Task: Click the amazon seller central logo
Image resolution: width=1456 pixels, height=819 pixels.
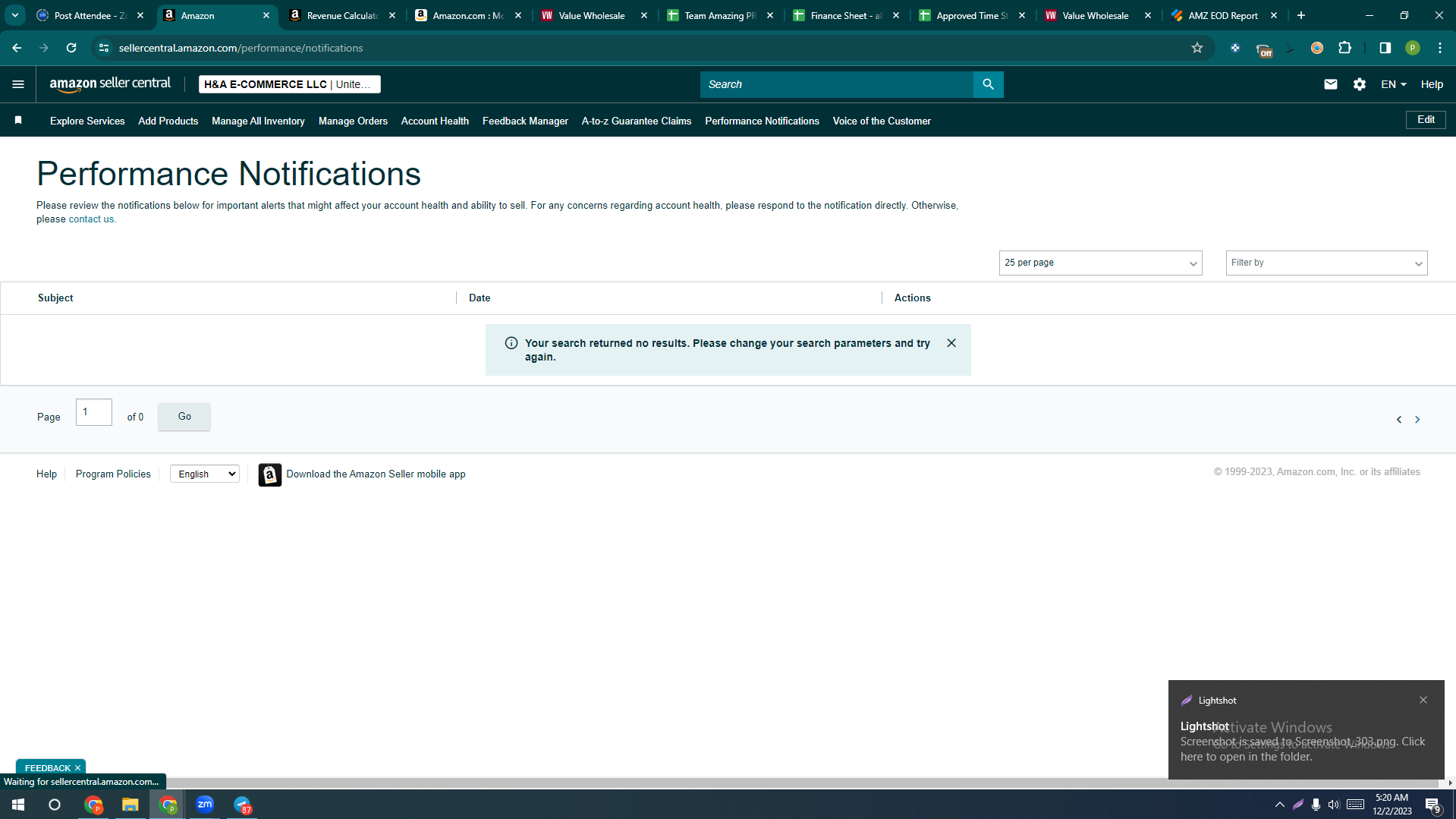Action: tap(110, 84)
